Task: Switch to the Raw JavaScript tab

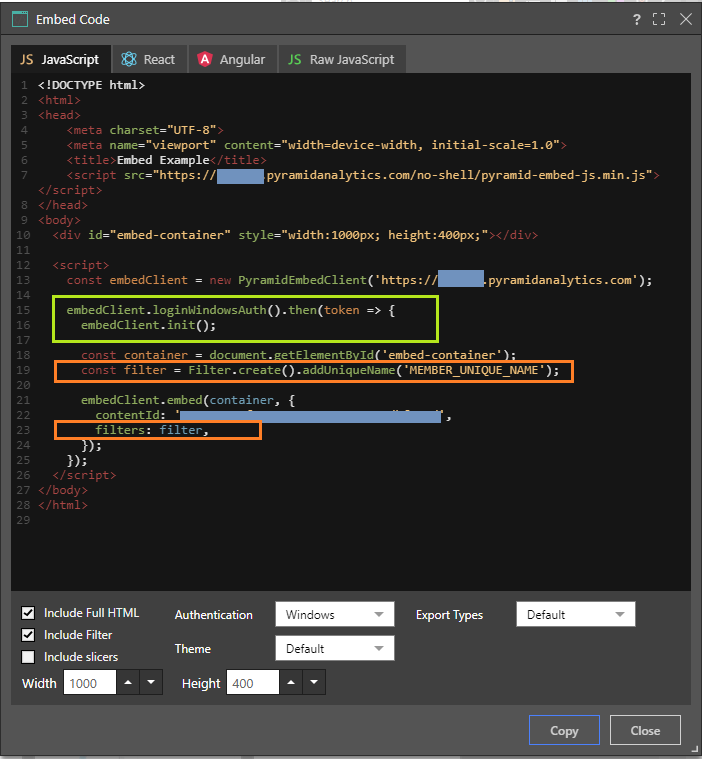Action: pyautogui.click(x=342, y=60)
